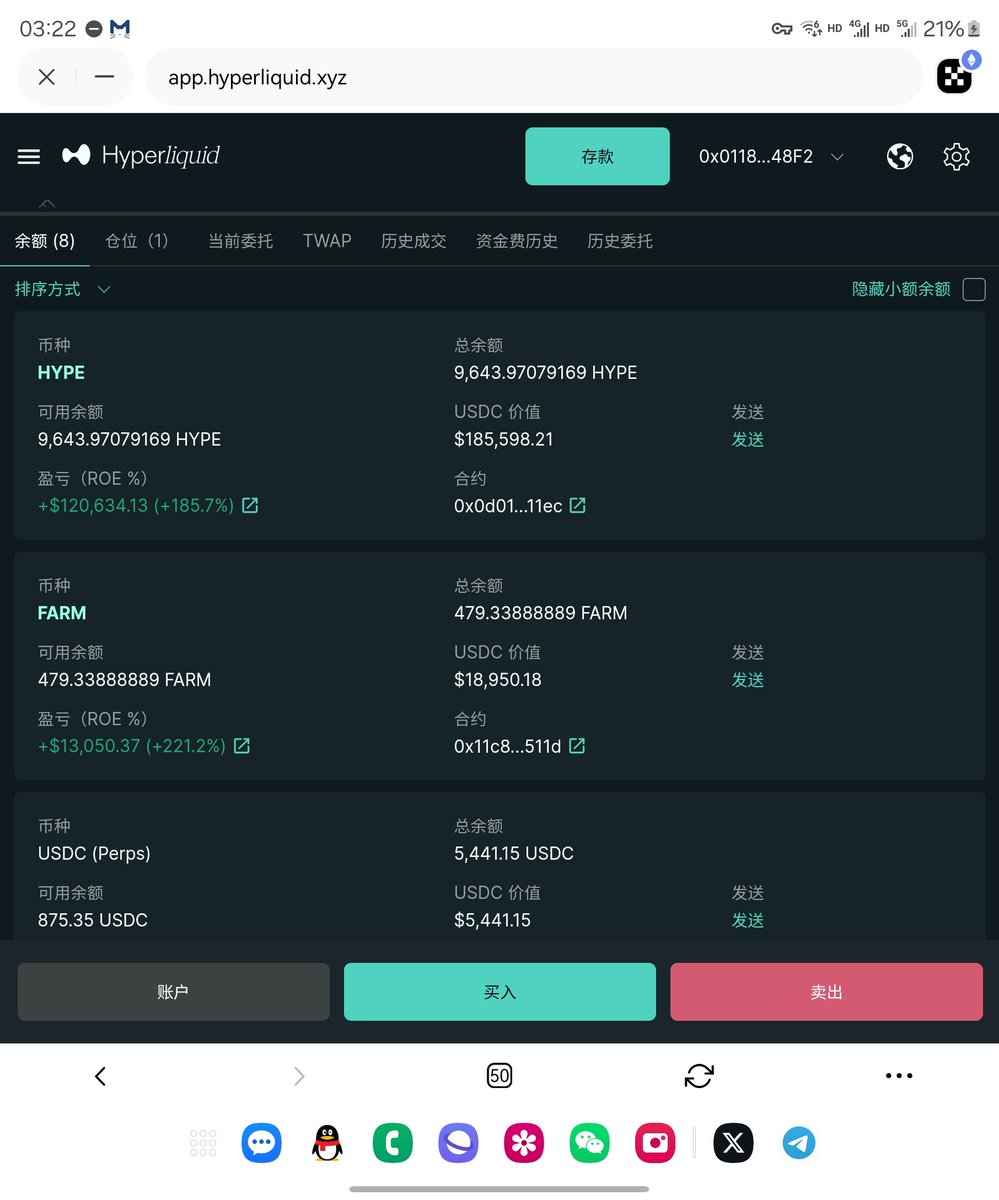Expand the wallet address 0x0118...48F2 dropdown
Screen dimensions: 999x1200
pyautogui.click(x=771, y=156)
